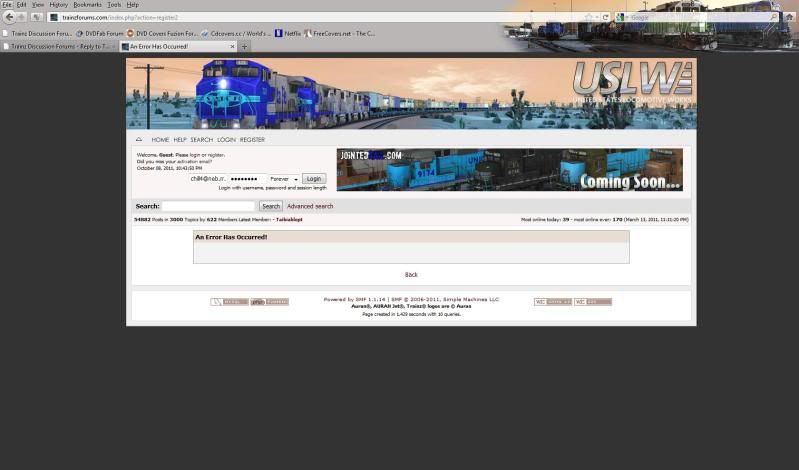The width and height of the screenshot is (799, 470).
Task: Go back with the browser back arrow
Action: click(x=9, y=17)
